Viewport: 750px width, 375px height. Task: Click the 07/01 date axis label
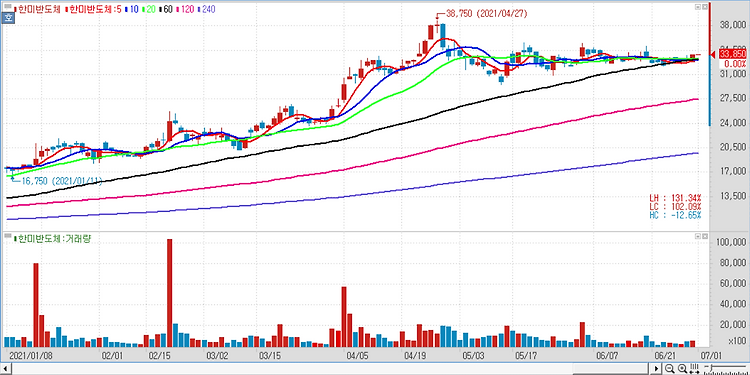pos(711,355)
